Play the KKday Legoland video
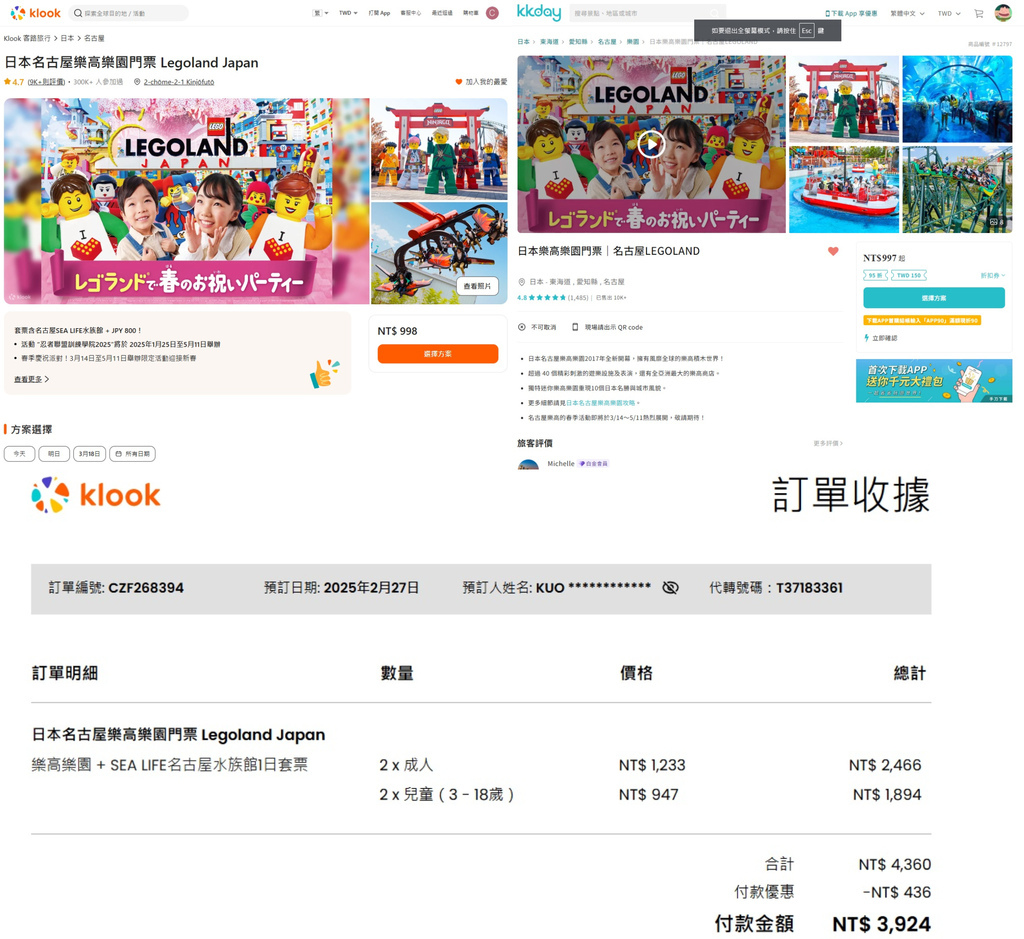1024x939 pixels. pyautogui.click(x=651, y=144)
